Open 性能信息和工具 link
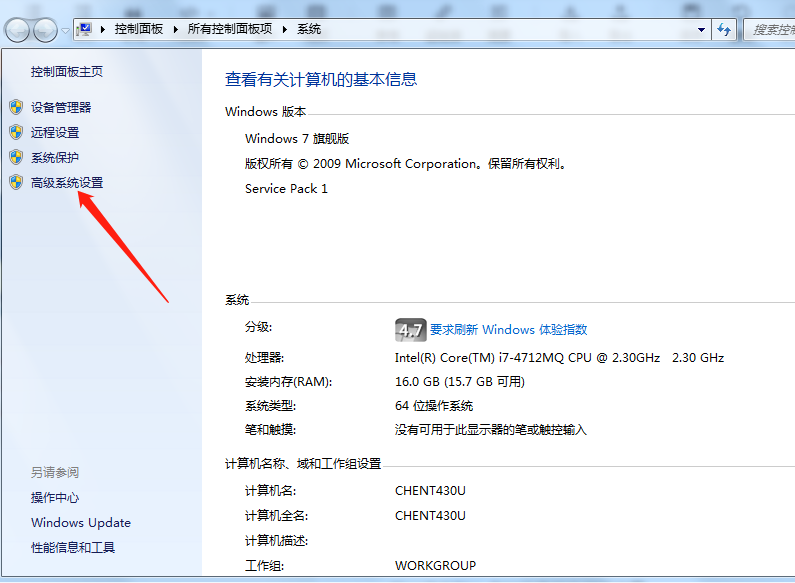This screenshot has width=795, height=583. click(73, 548)
